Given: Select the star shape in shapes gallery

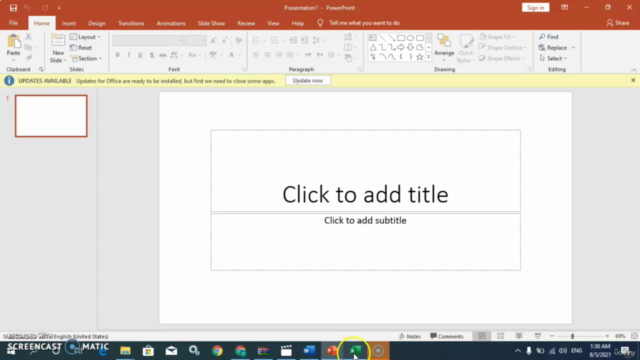Looking at the screenshot, I should pyautogui.click(x=420, y=57).
